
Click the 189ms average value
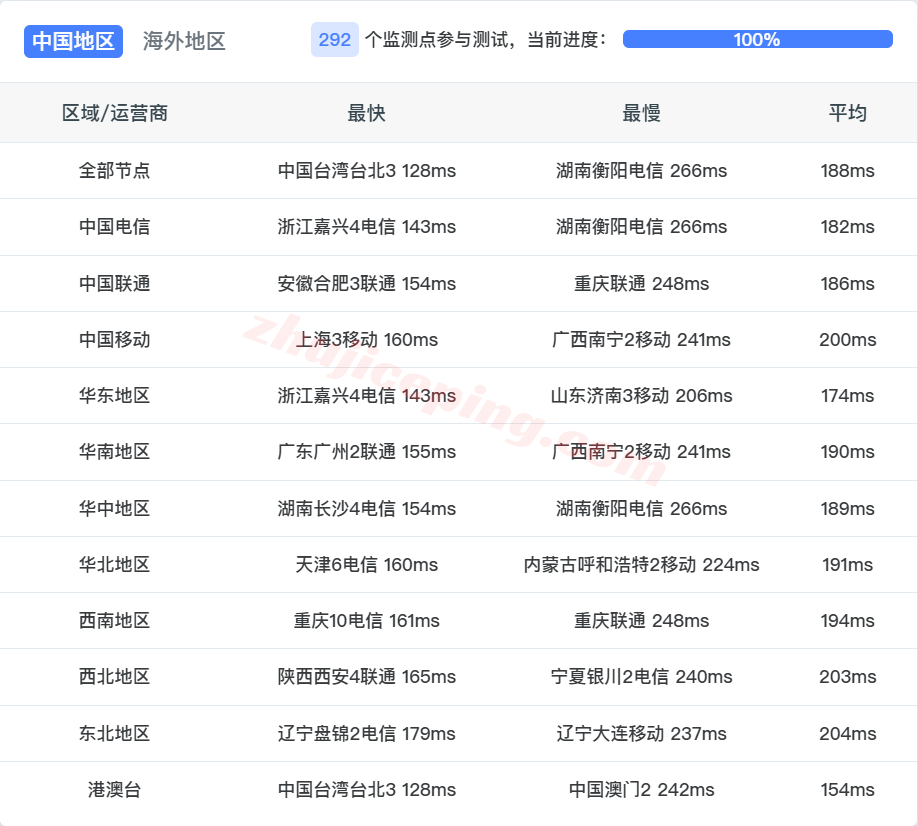[847, 509]
